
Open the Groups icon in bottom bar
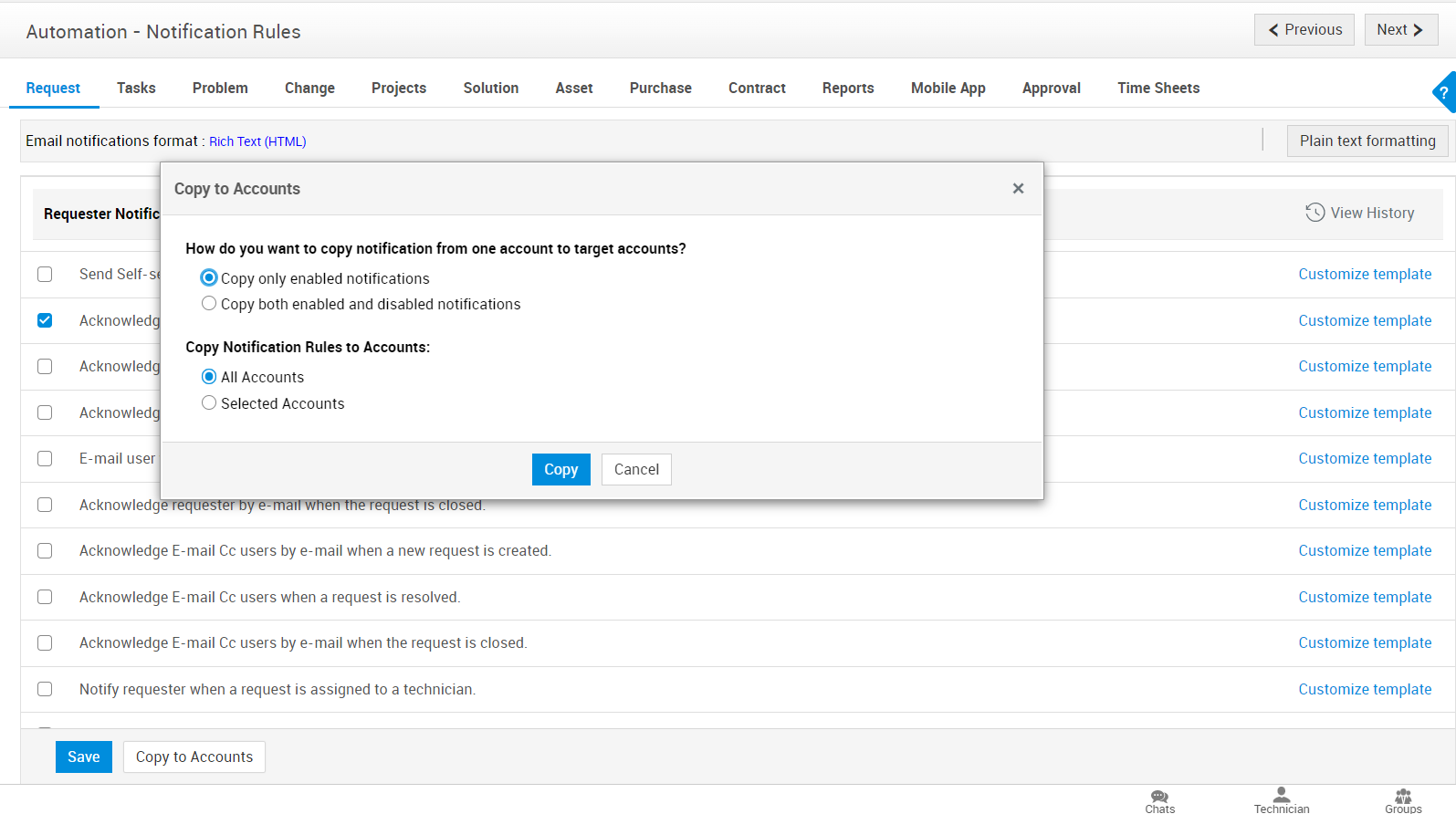[x=1403, y=799]
